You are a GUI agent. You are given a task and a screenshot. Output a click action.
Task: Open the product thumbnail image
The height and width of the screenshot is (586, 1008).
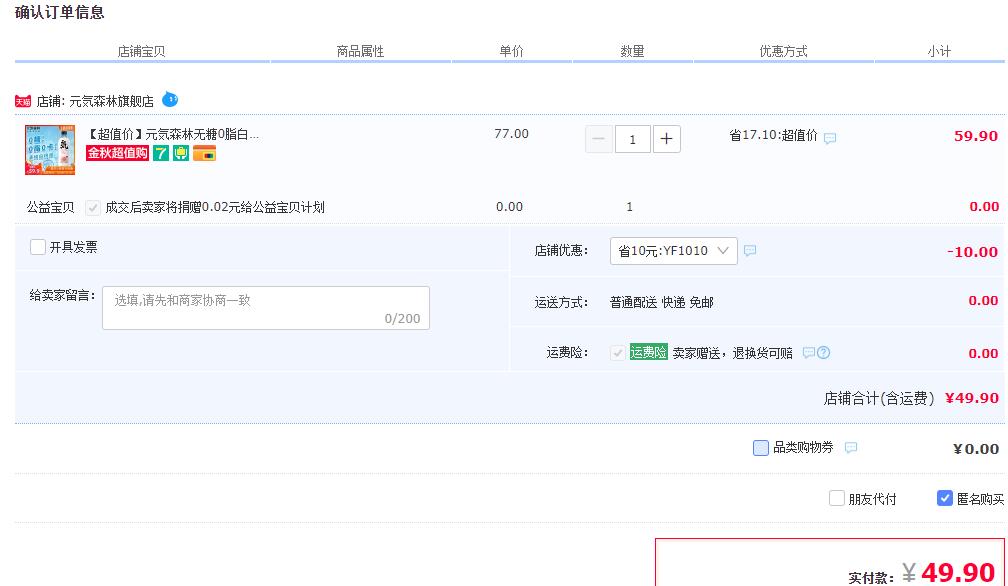[50, 150]
